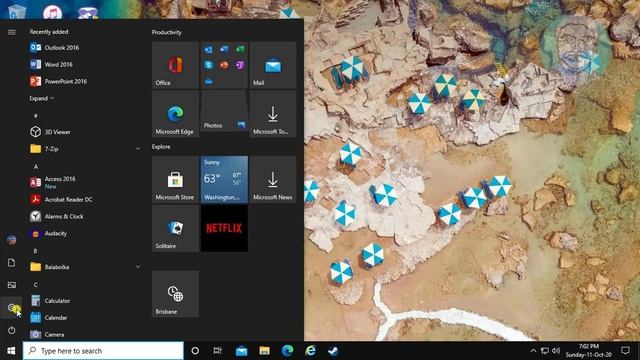The image size is (640, 360).
Task: Open Task View on taskbar
Action: point(218,351)
